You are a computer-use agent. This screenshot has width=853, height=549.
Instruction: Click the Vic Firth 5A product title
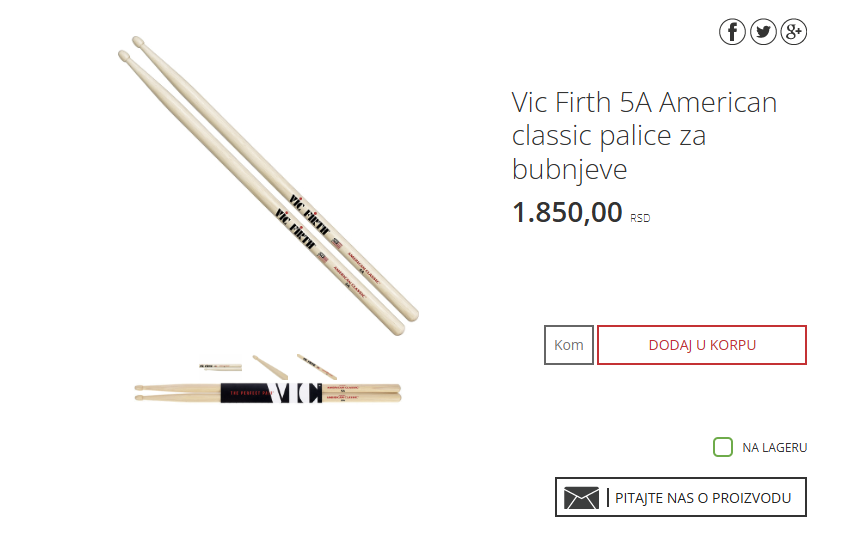(644, 135)
